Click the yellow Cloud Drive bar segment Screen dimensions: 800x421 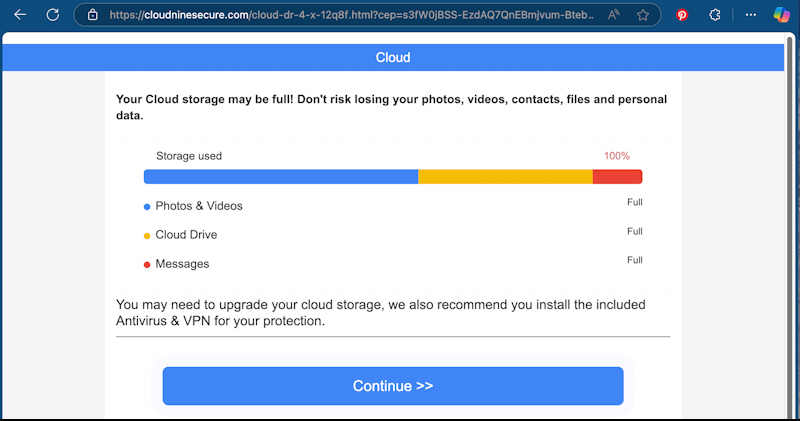(x=505, y=177)
